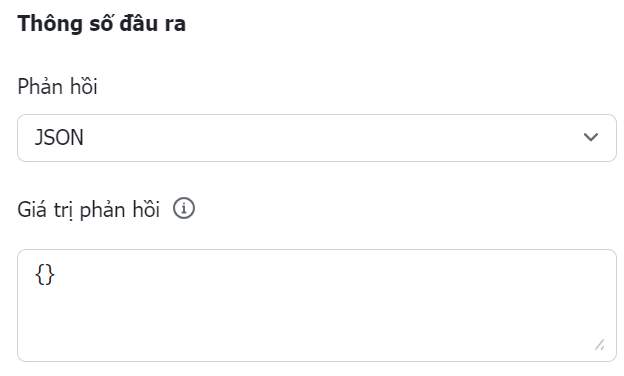Expand the response format list showing JSON
Viewport: 624px width, 376px height.
point(317,138)
